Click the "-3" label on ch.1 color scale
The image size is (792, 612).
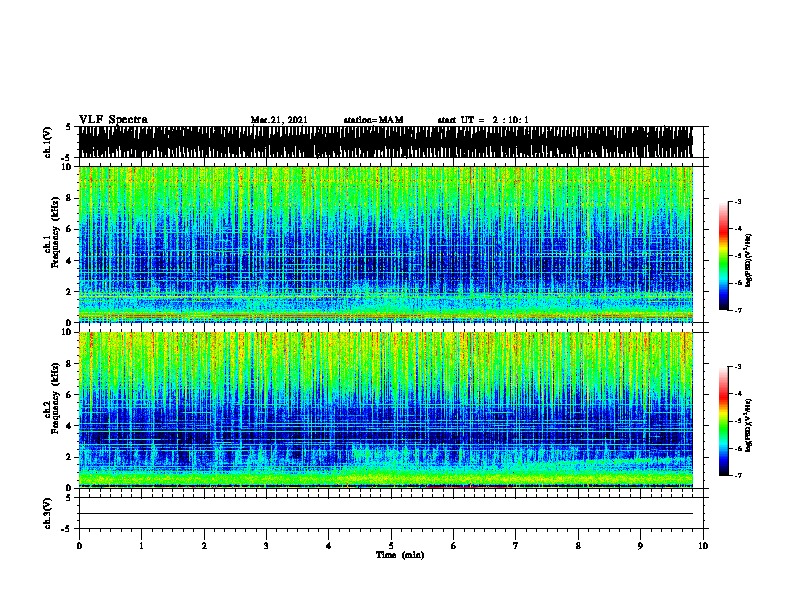737,201
